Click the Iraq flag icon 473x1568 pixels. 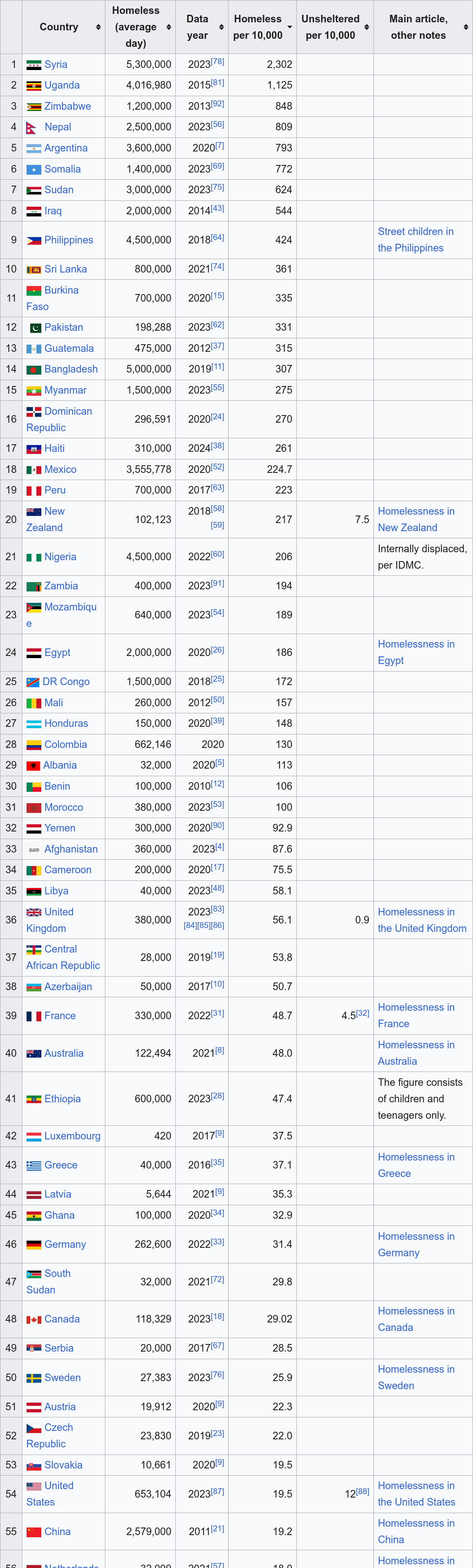click(x=33, y=211)
